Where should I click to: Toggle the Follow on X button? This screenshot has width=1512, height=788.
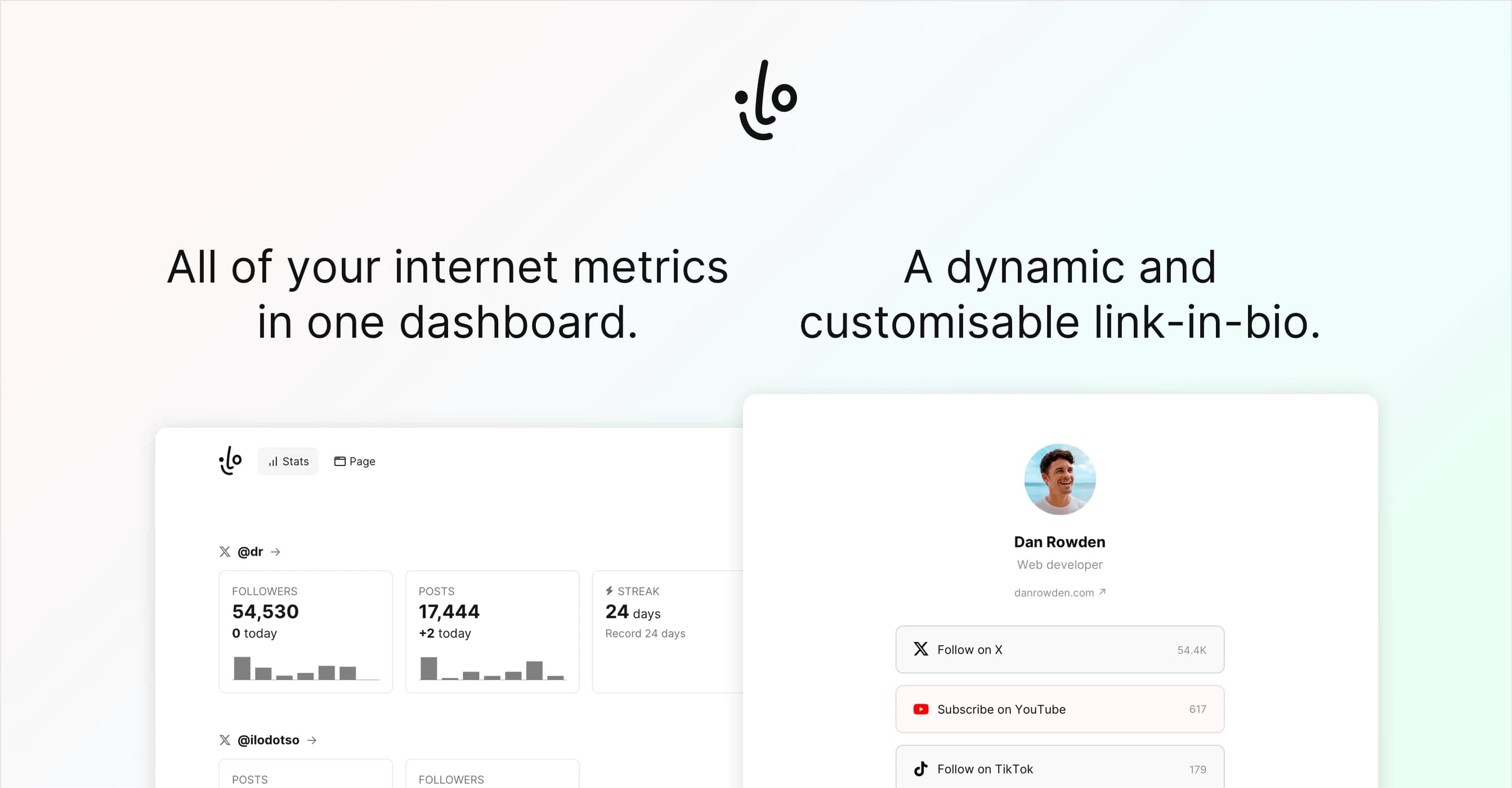pyautogui.click(x=1059, y=650)
